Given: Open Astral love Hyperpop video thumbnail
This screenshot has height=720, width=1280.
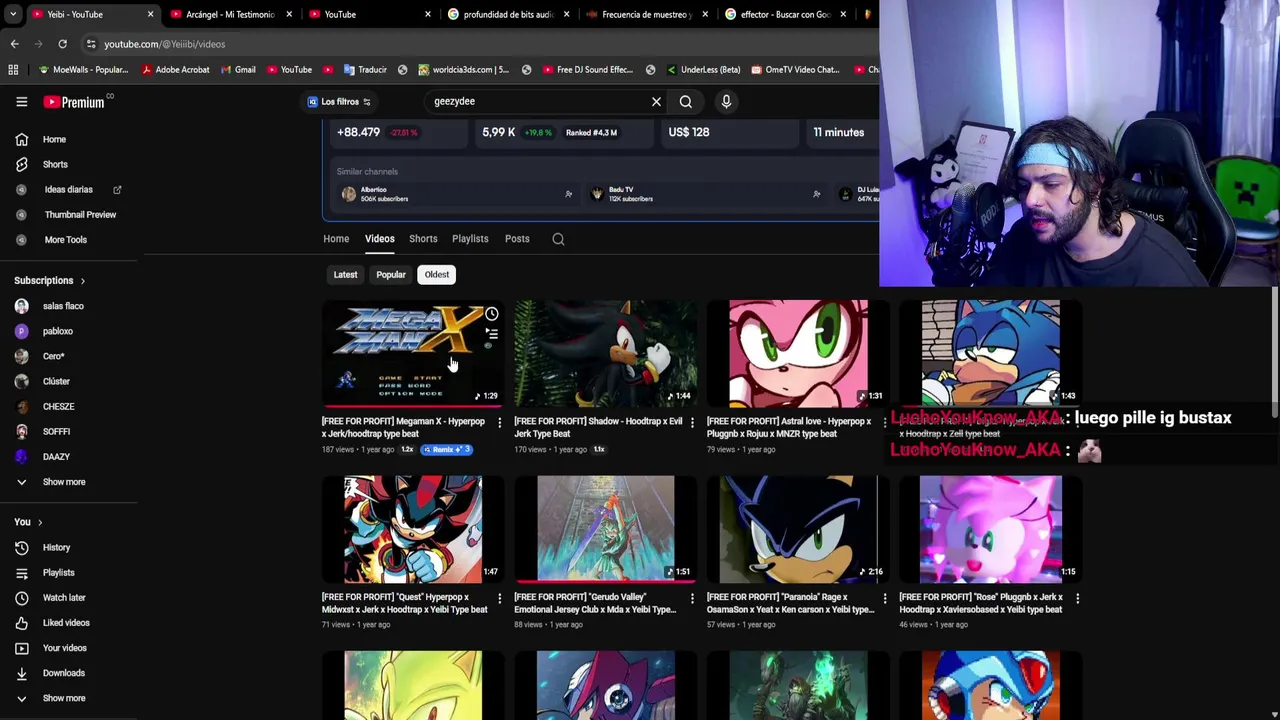Looking at the screenshot, I should click(798, 353).
